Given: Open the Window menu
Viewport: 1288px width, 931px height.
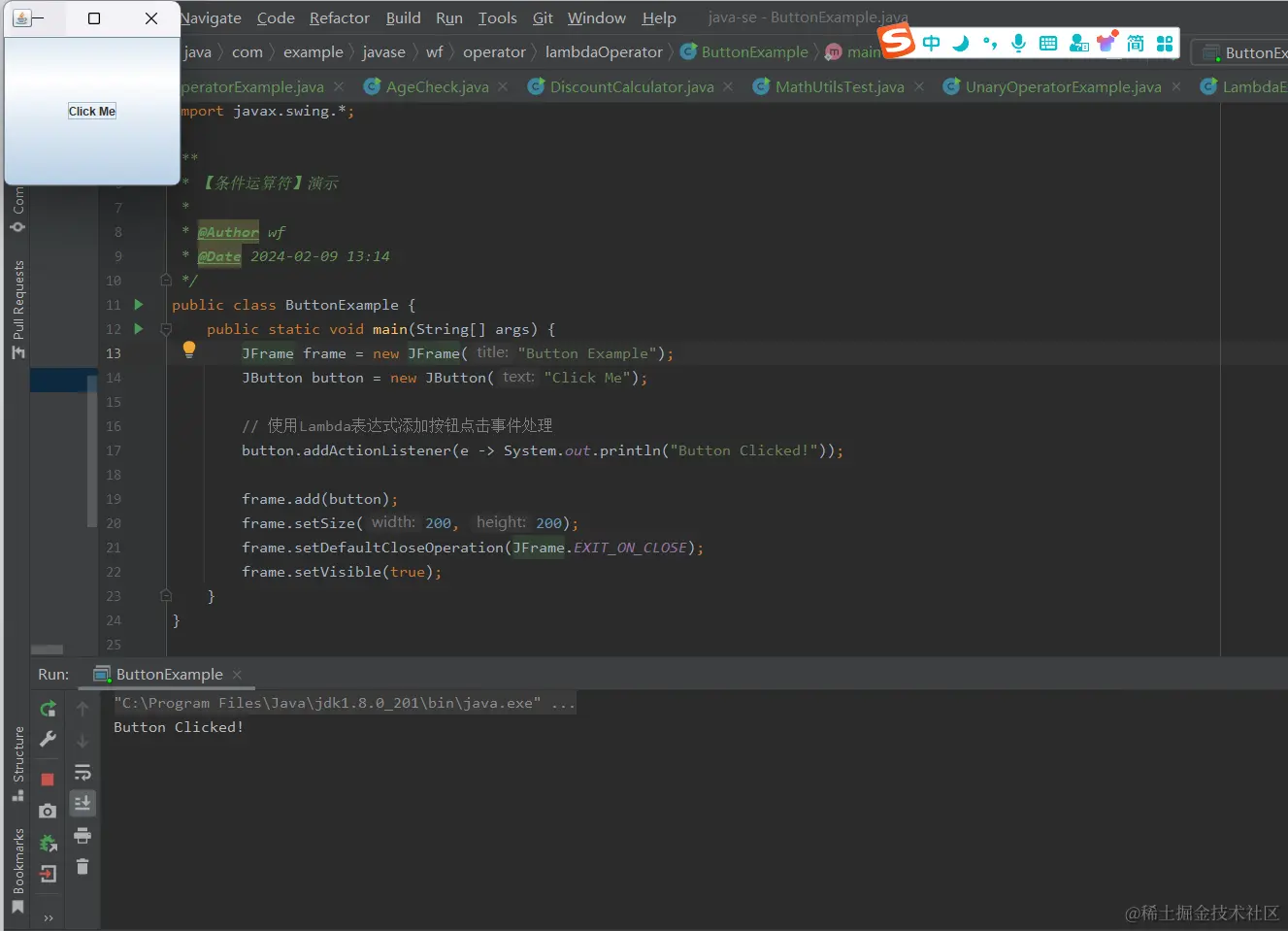Looking at the screenshot, I should click(597, 18).
